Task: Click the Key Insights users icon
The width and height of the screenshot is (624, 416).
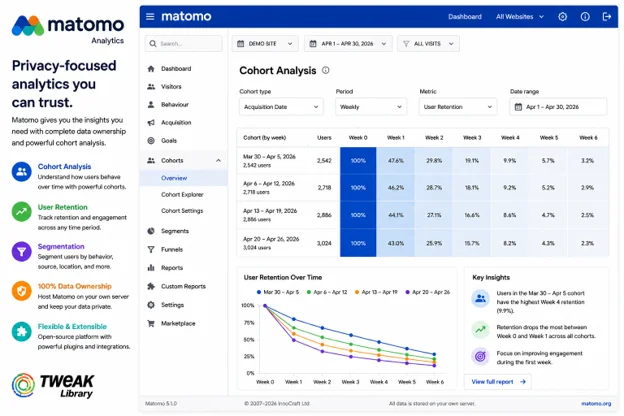Action: click(x=480, y=298)
